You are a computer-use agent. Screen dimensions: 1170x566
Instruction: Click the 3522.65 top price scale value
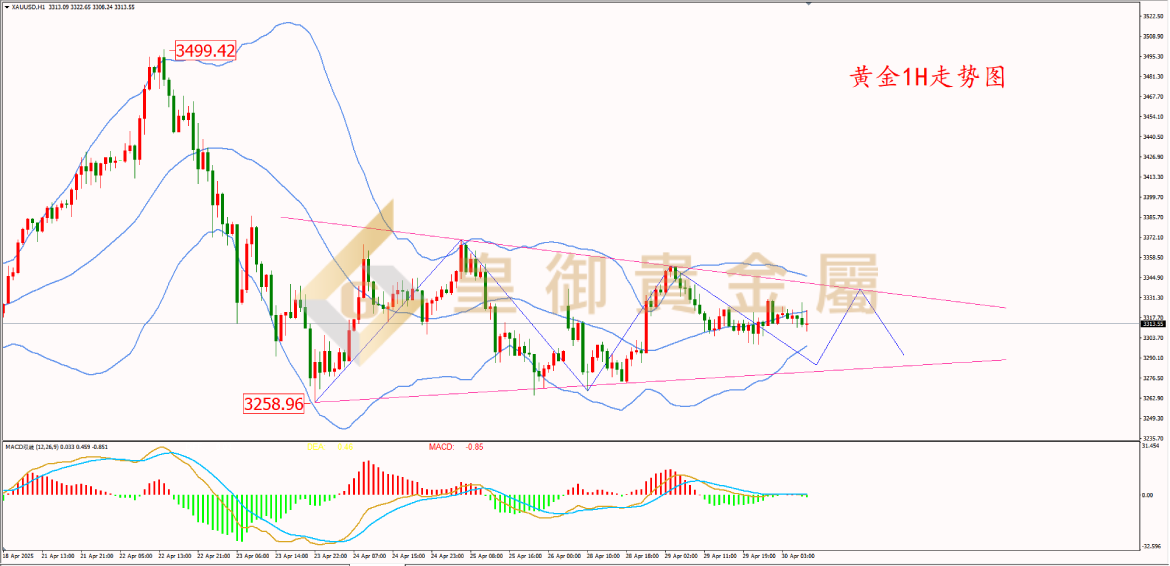coord(1154,16)
